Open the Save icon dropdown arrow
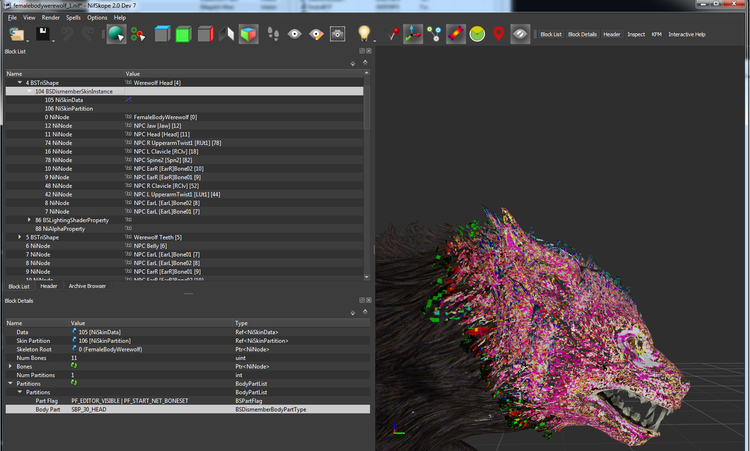 click(x=53, y=41)
